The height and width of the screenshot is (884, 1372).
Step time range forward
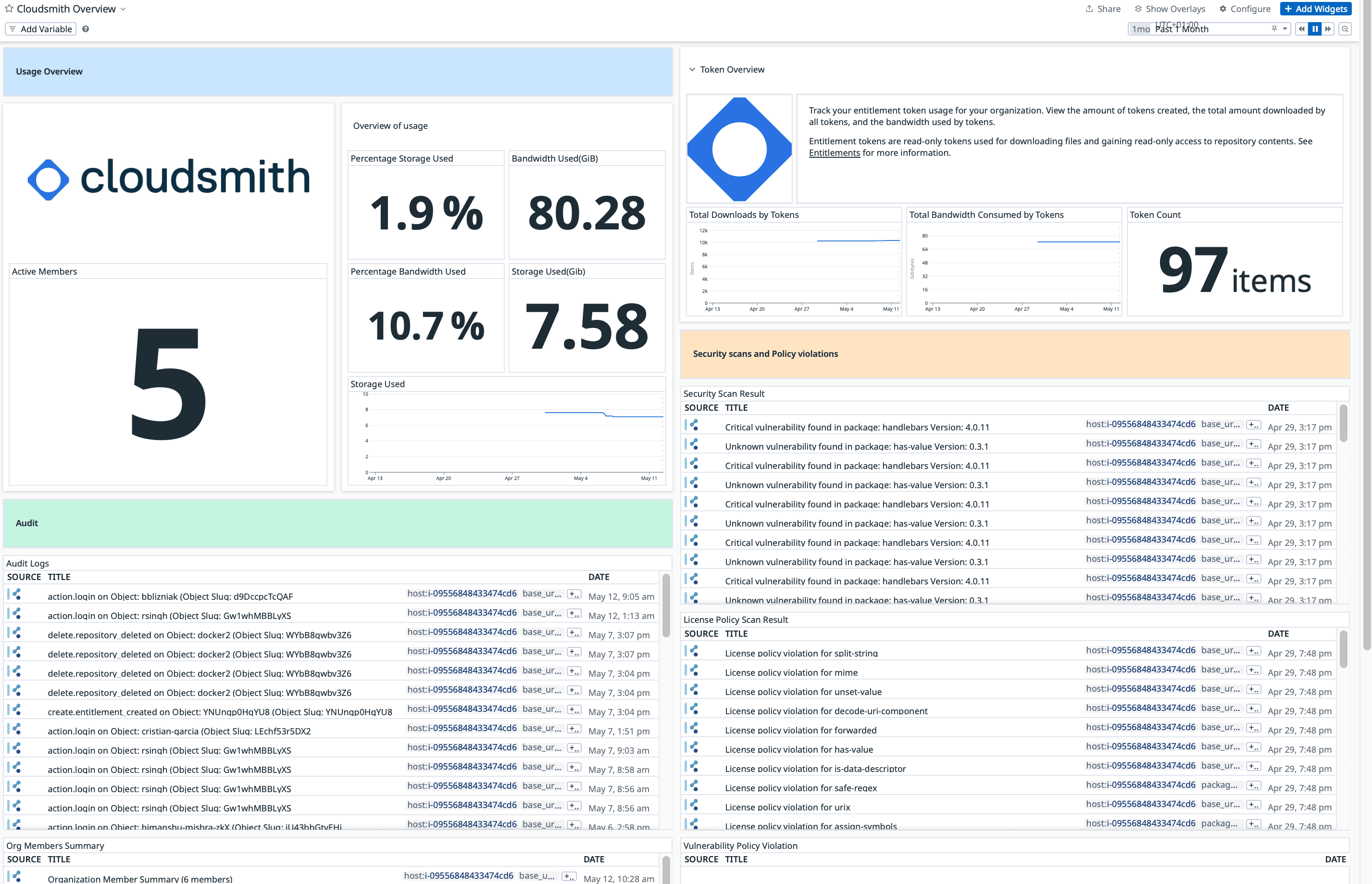(1328, 29)
